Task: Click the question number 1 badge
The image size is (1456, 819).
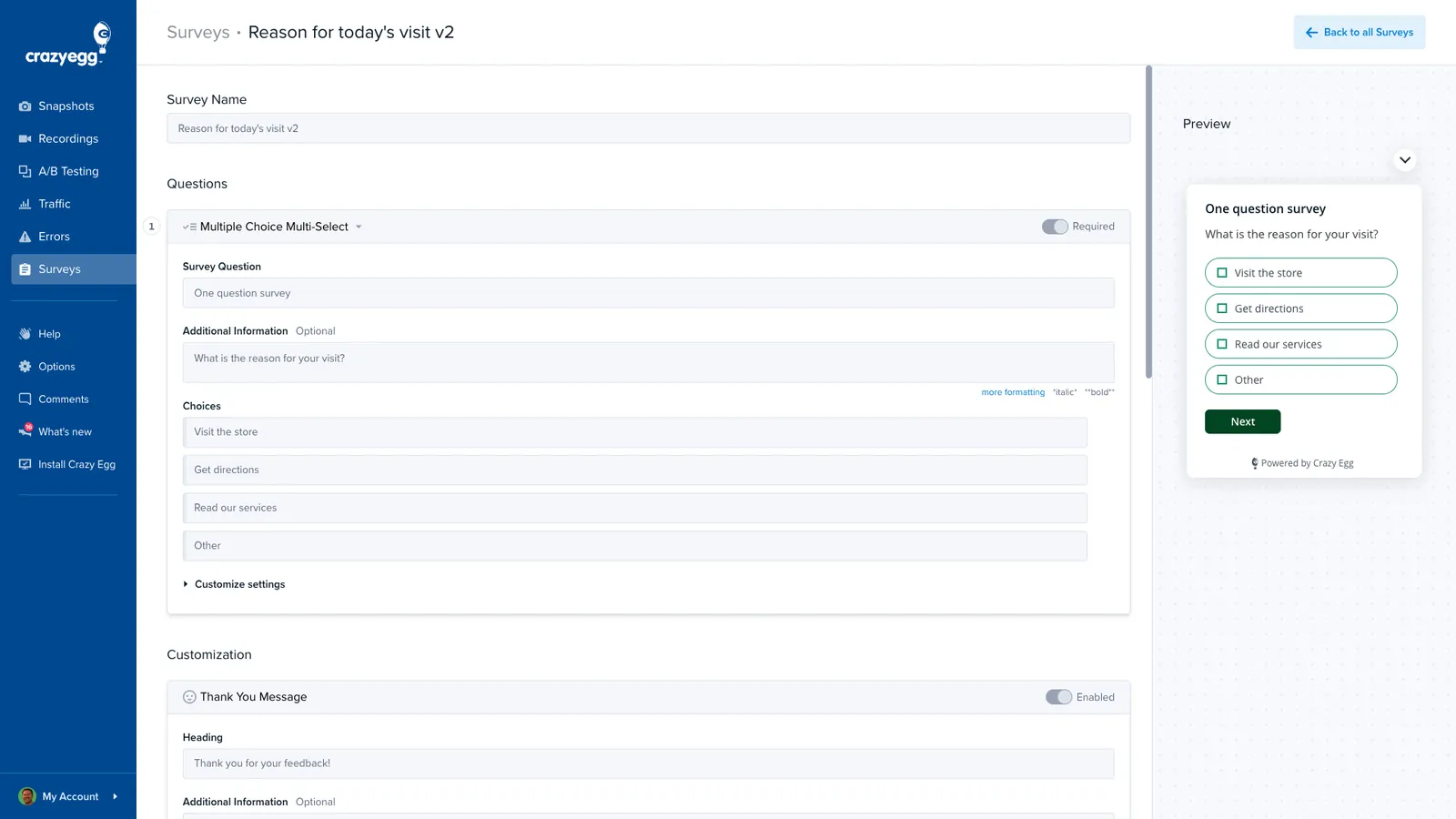Action: point(151,227)
